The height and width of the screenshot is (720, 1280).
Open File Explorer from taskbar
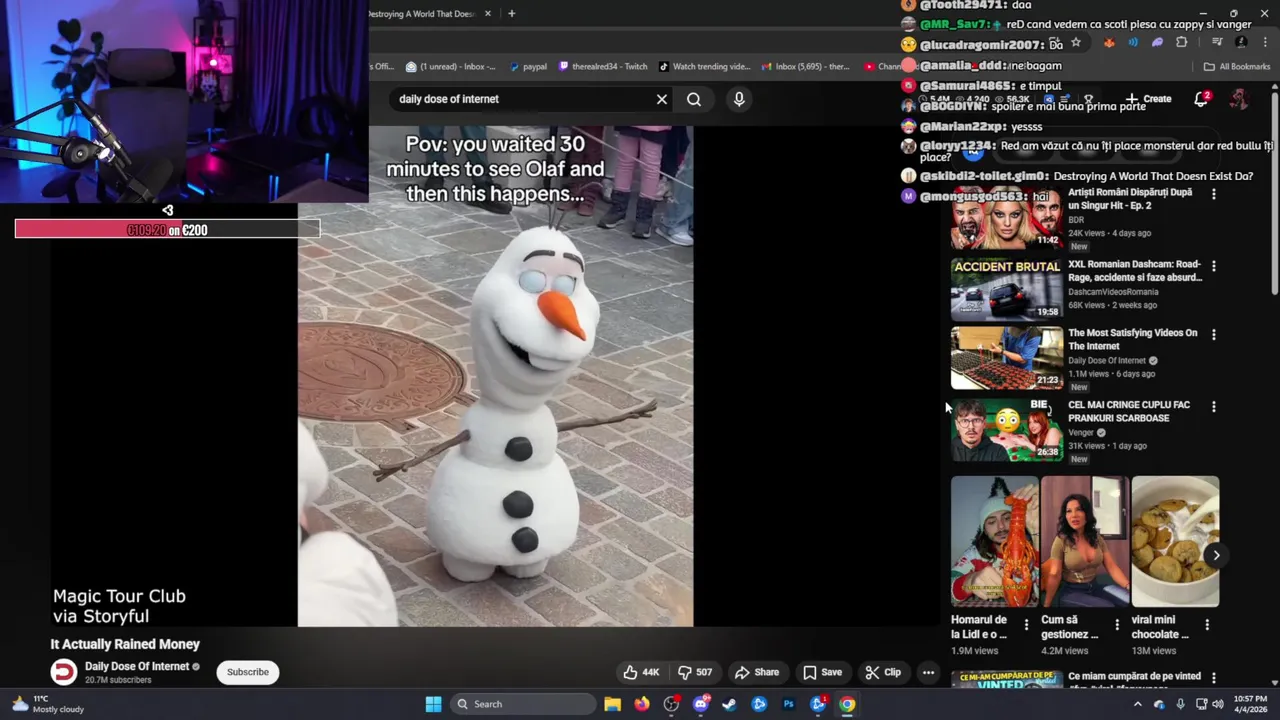coord(612,704)
